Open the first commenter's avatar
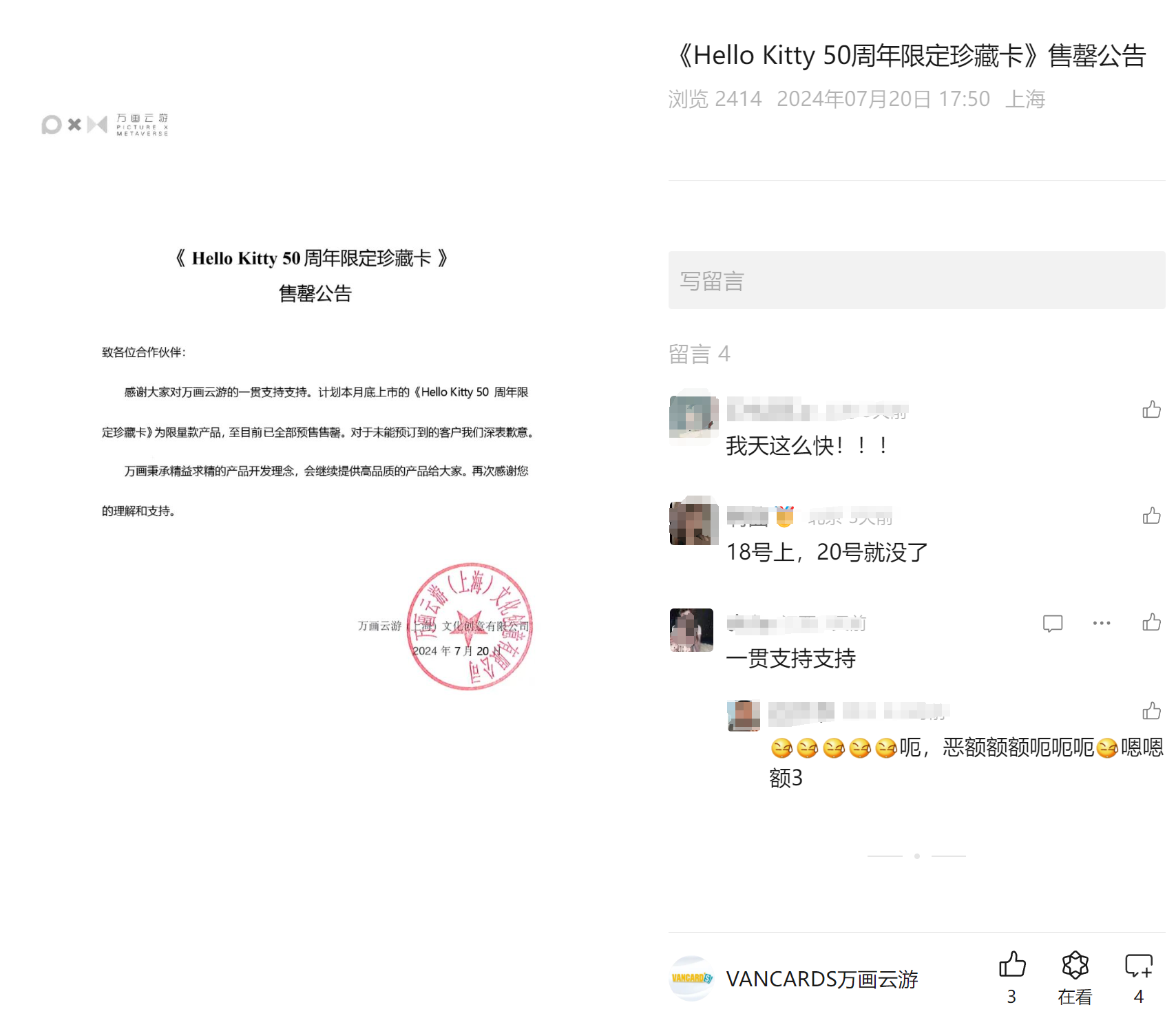 (x=693, y=417)
